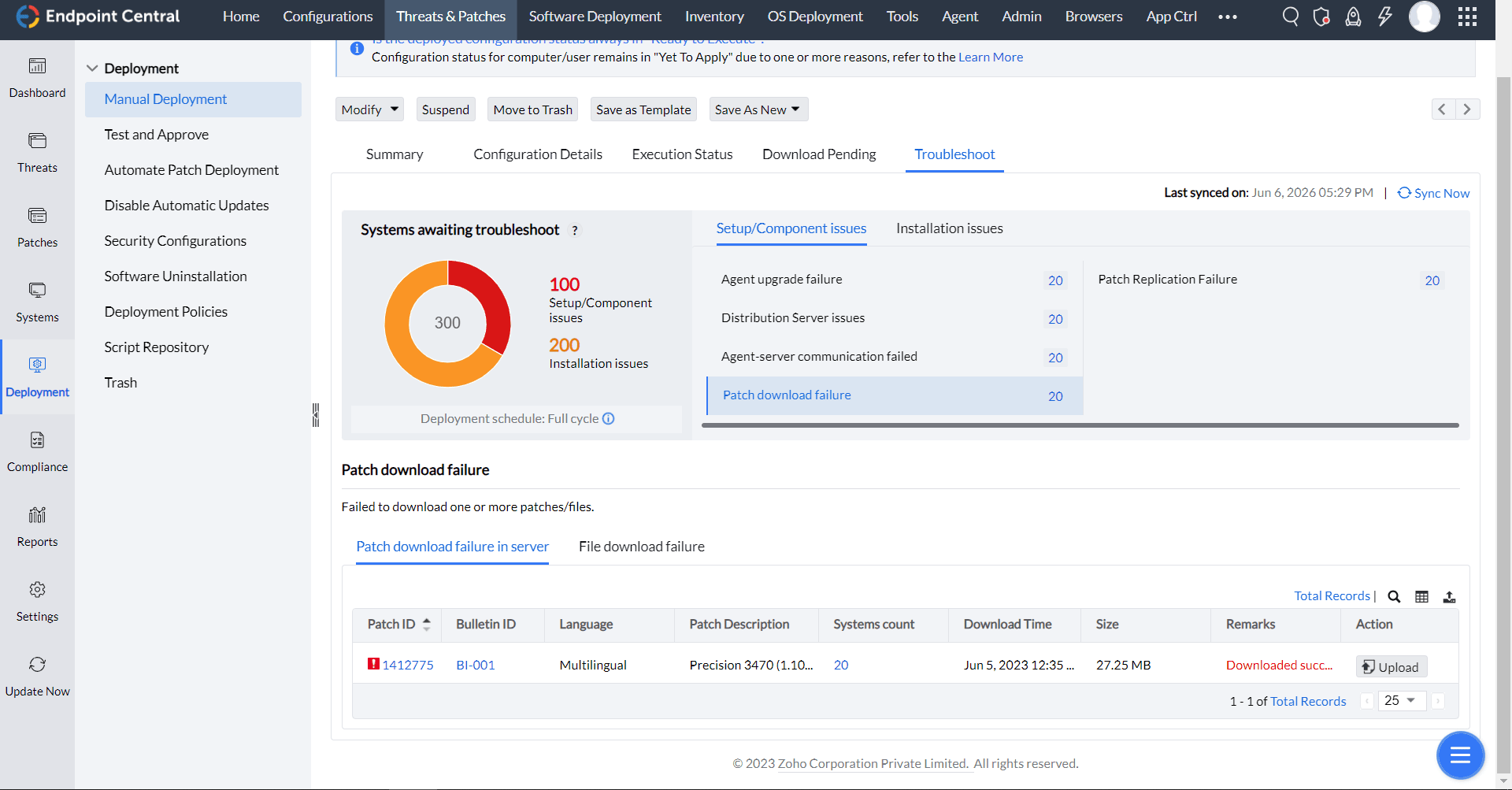Open the 25 records-per-page dropdown

pos(1401,701)
